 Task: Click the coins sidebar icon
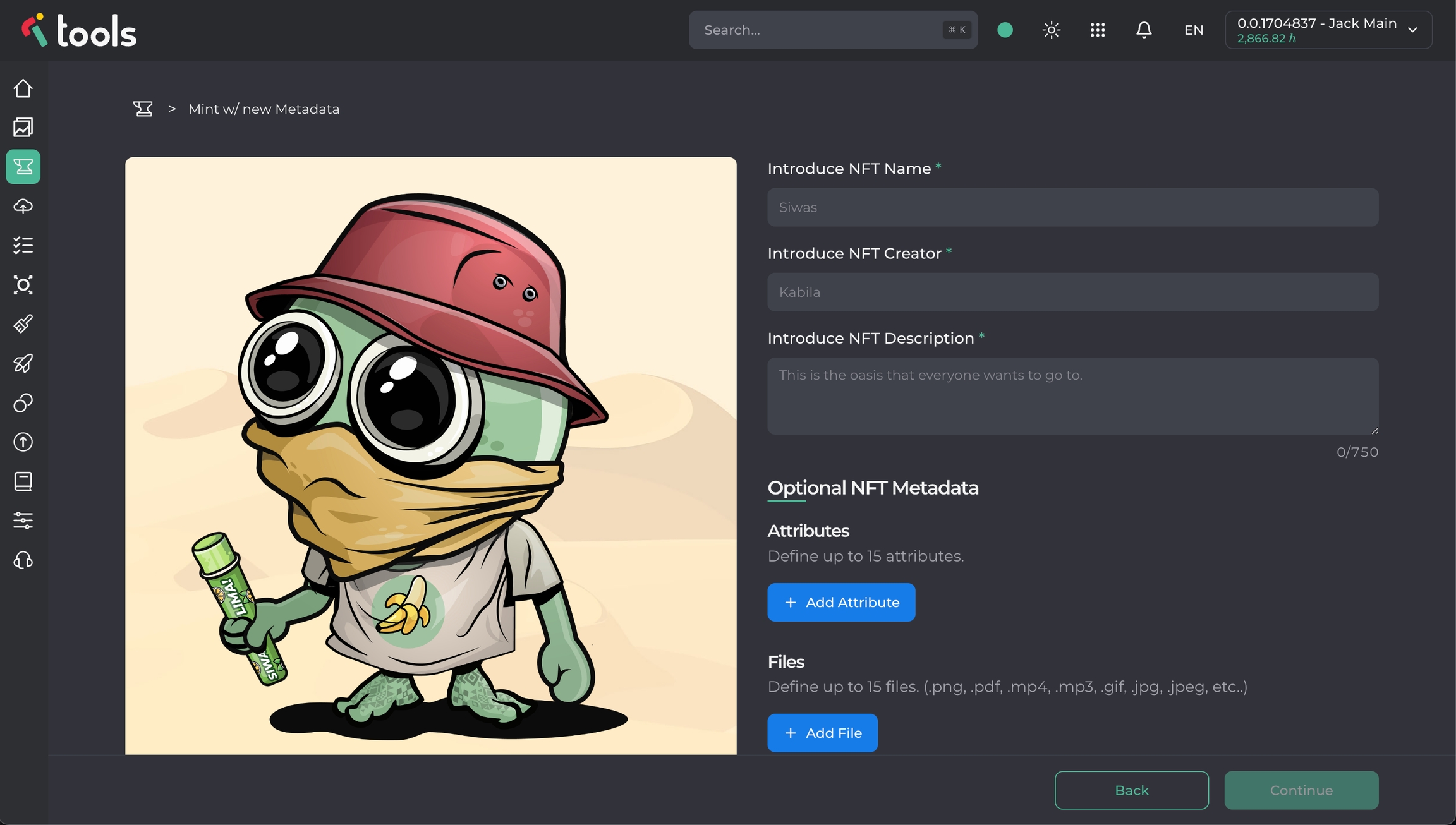pyautogui.click(x=23, y=403)
